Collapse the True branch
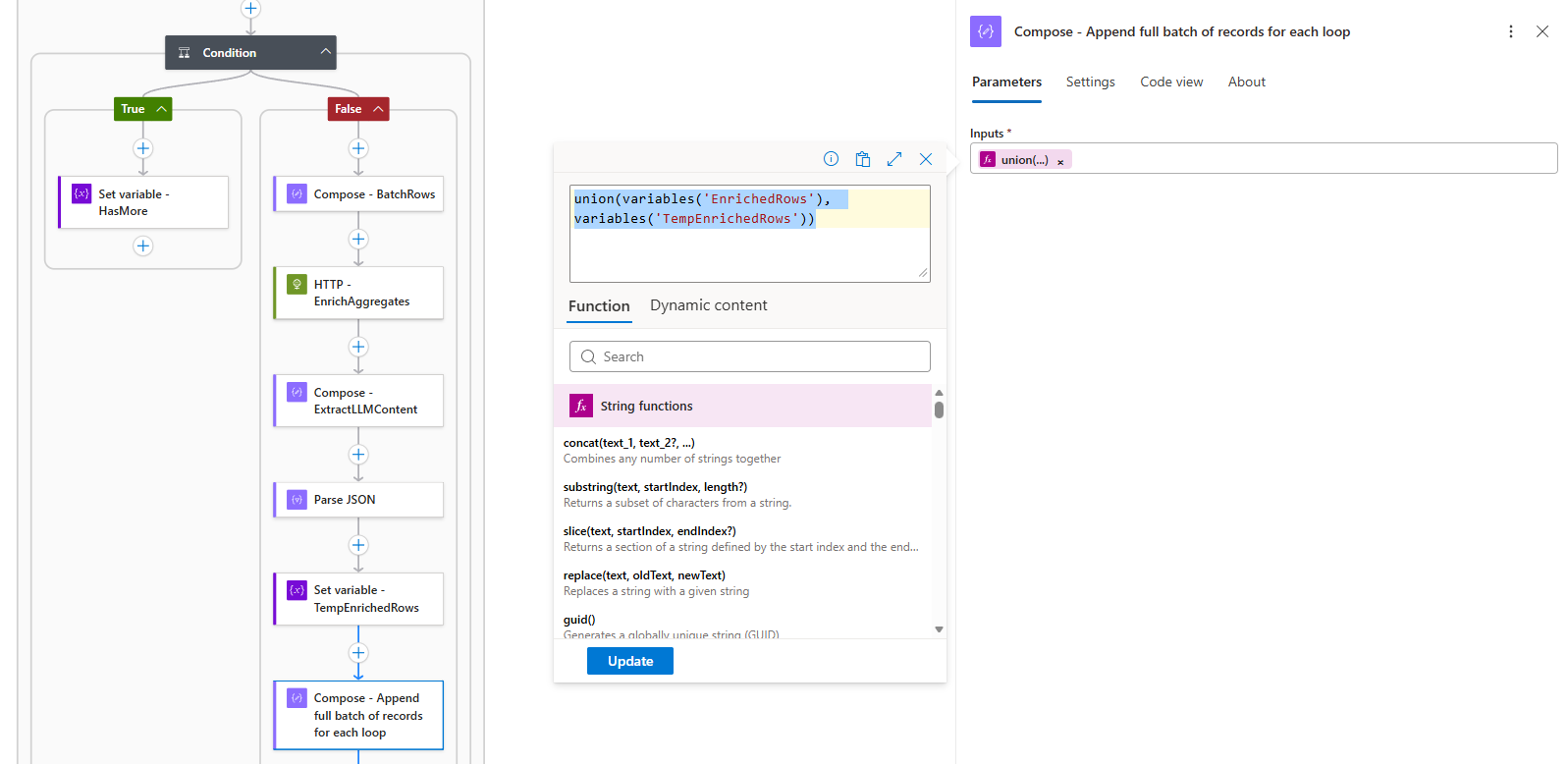This screenshot has width=1568, height=764. point(161,109)
